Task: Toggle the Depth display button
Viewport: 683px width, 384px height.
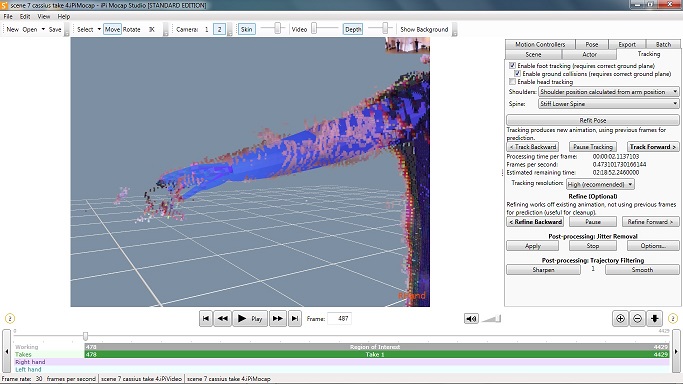Action: pyautogui.click(x=353, y=29)
